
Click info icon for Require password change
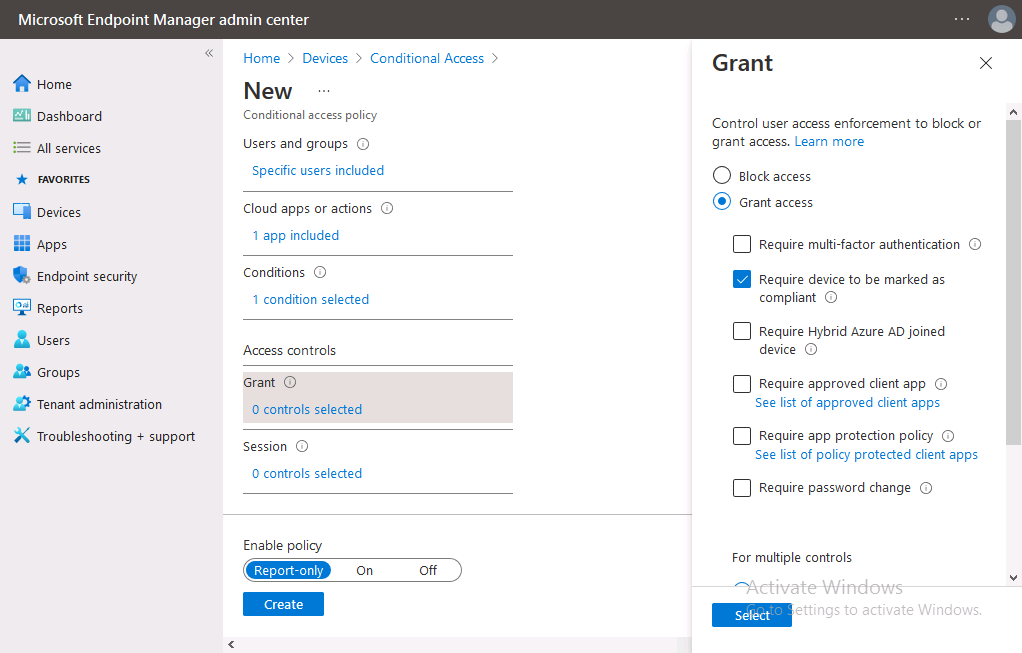point(926,488)
